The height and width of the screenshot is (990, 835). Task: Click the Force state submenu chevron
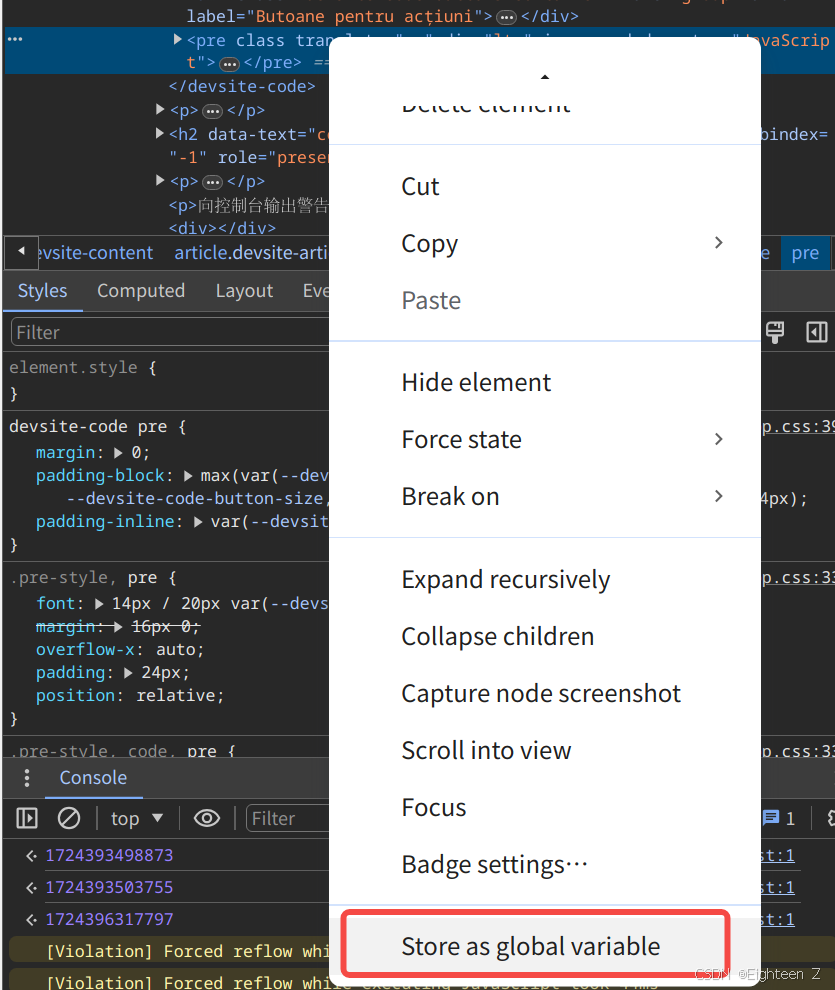tap(718, 439)
